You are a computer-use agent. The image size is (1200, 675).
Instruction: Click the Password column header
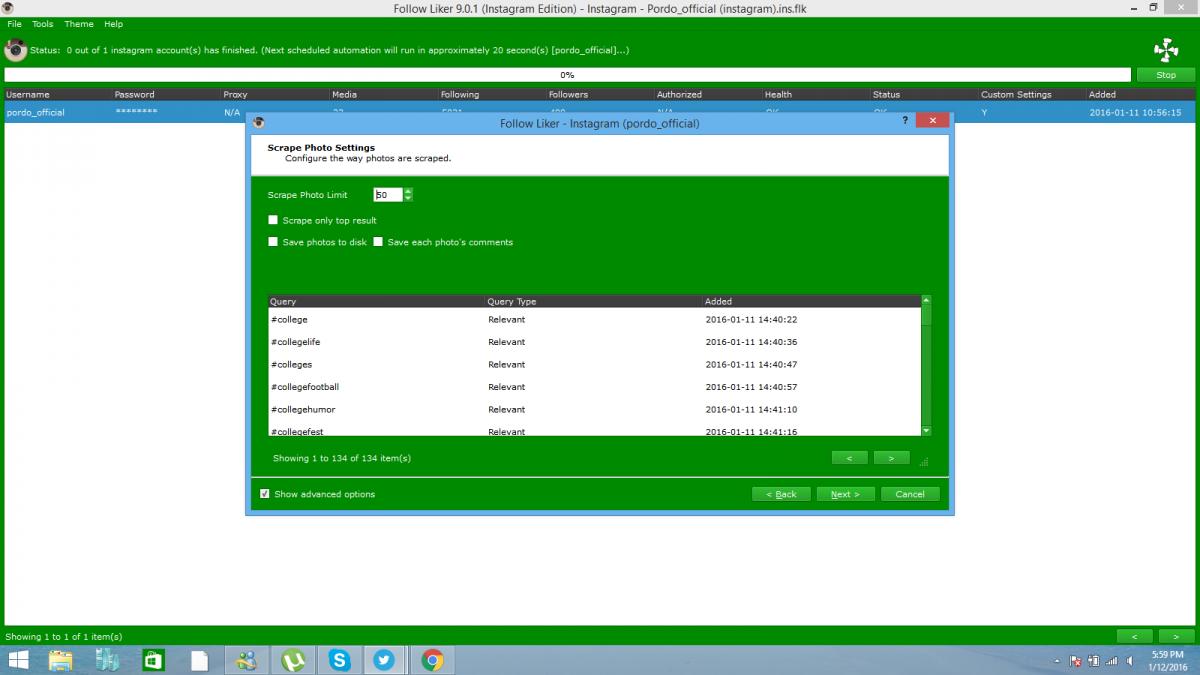166,94
